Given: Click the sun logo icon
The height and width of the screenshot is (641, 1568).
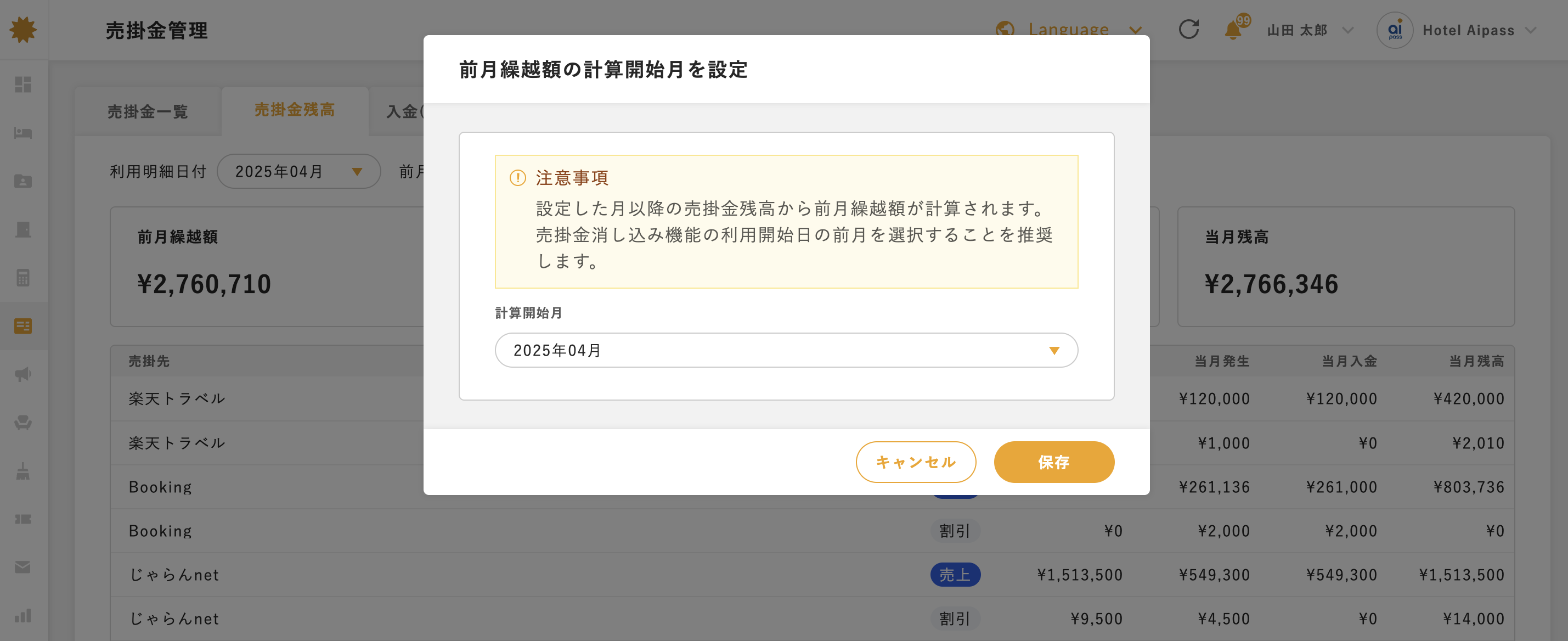Looking at the screenshot, I should [x=23, y=29].
